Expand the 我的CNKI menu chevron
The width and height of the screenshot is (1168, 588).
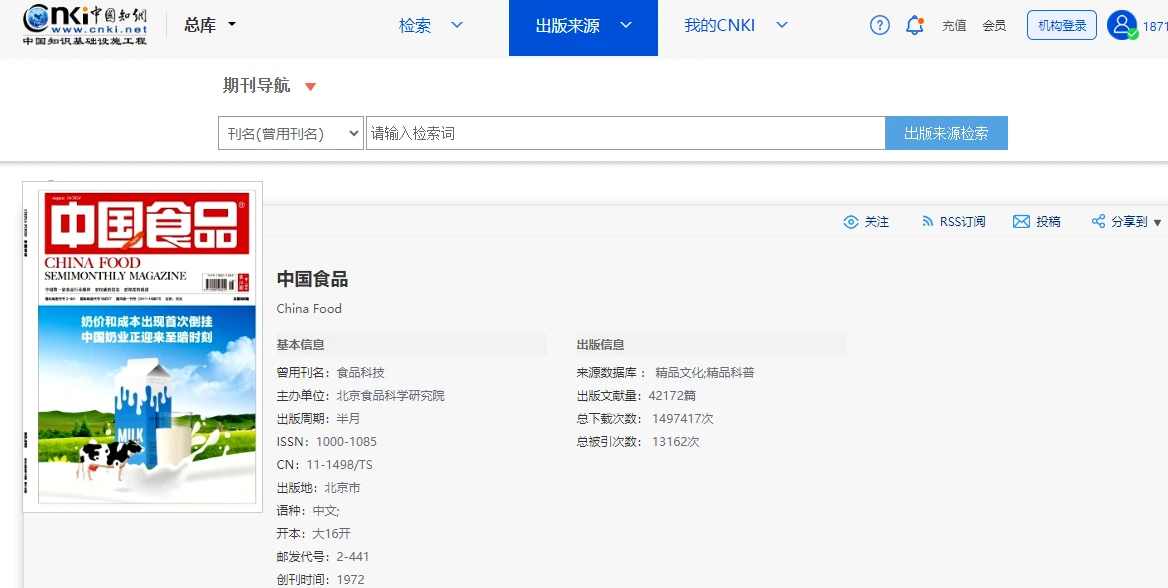[781, 25]
